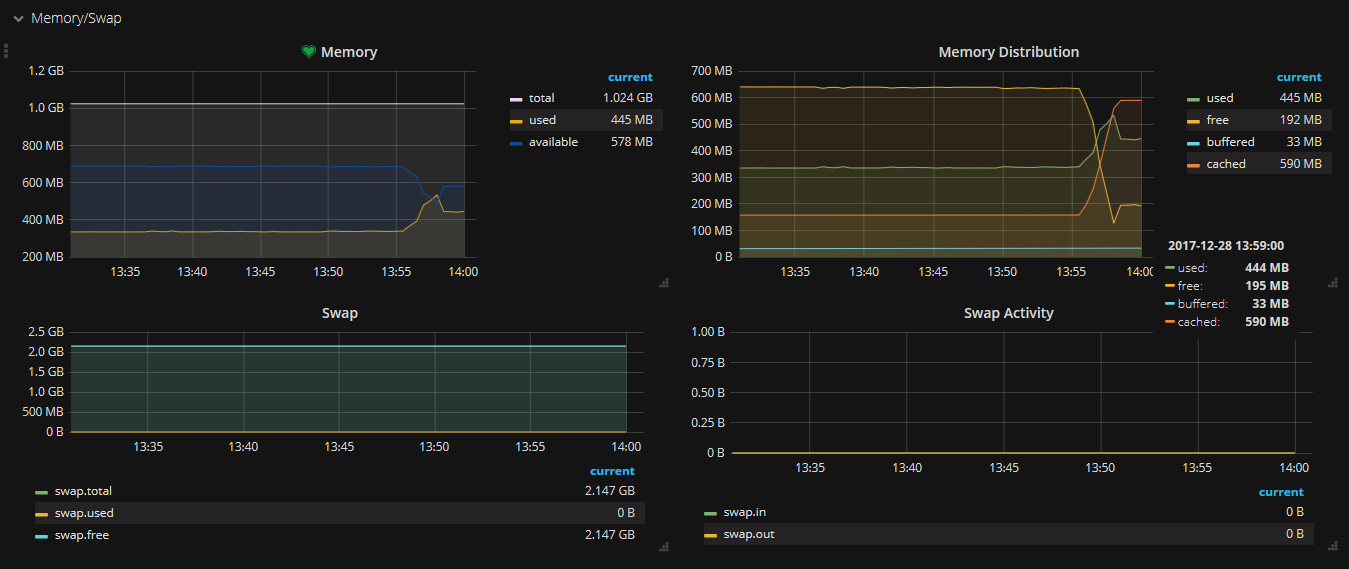Click the 578 MB available value
The image size is (1349, 569).
632,142
